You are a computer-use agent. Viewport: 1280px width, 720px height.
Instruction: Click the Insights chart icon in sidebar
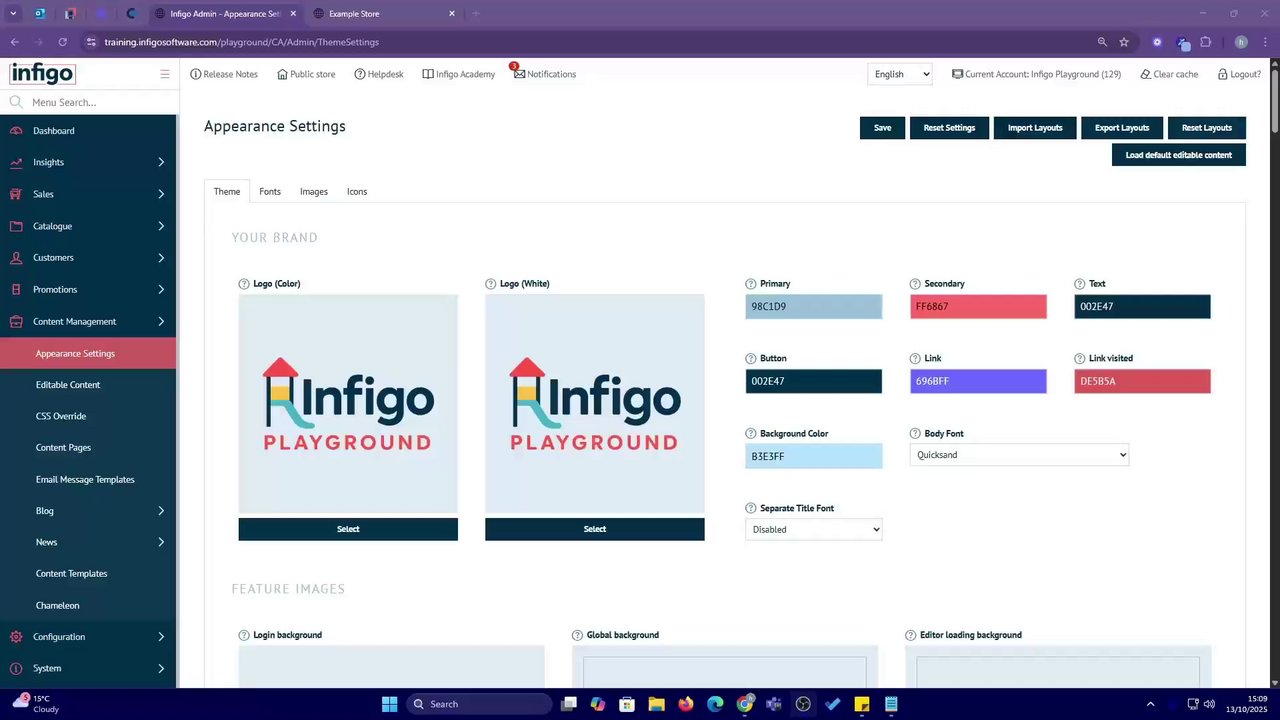[x=16, y=162]
